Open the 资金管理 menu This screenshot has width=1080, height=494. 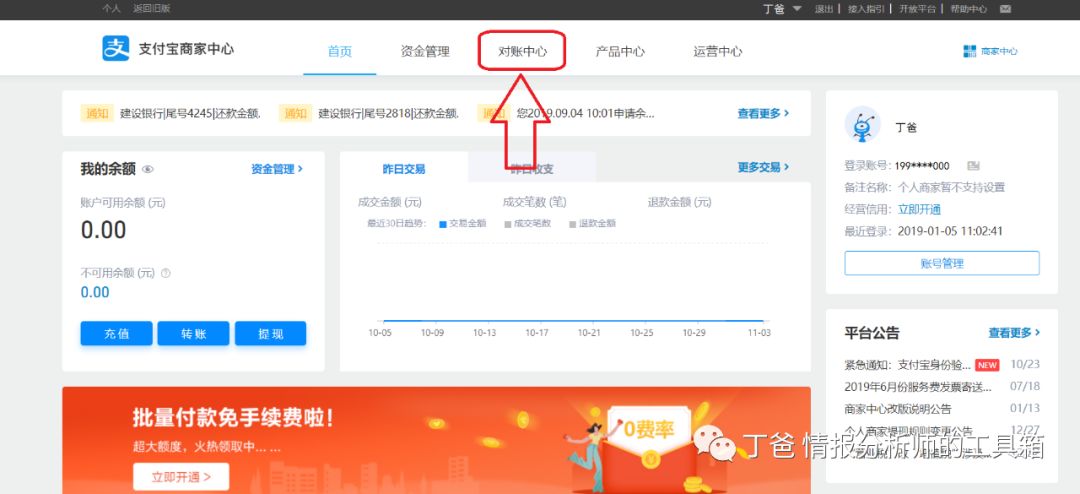click(x=425, y=52)
